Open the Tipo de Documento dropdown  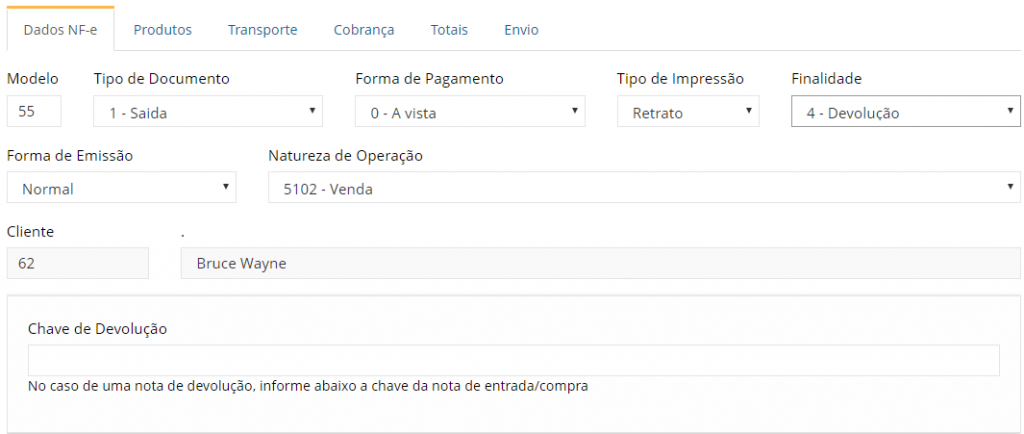point(208,112)
